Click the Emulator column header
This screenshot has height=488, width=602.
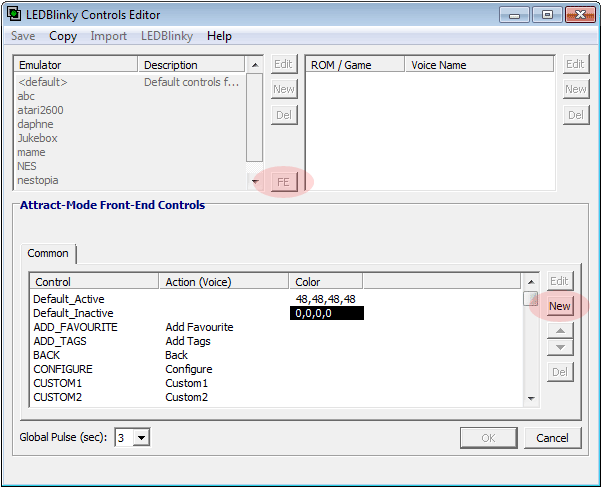[76, 65]
